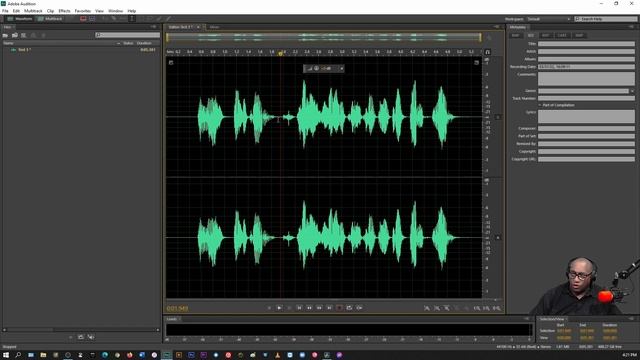Click the Levels meter bar

pyautogui.click(x=349, y=329)
